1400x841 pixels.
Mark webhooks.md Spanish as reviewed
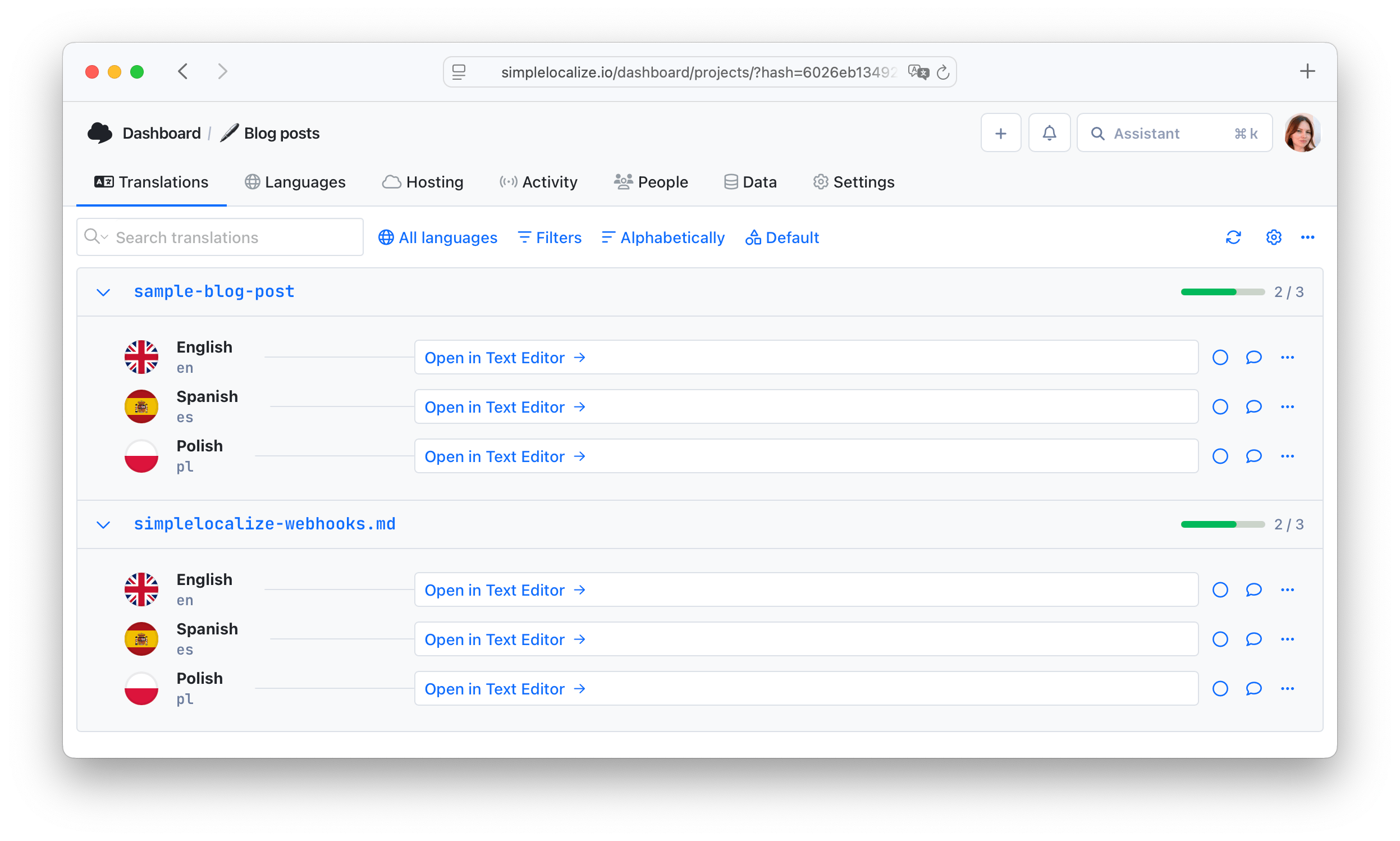pos(1220,639)
